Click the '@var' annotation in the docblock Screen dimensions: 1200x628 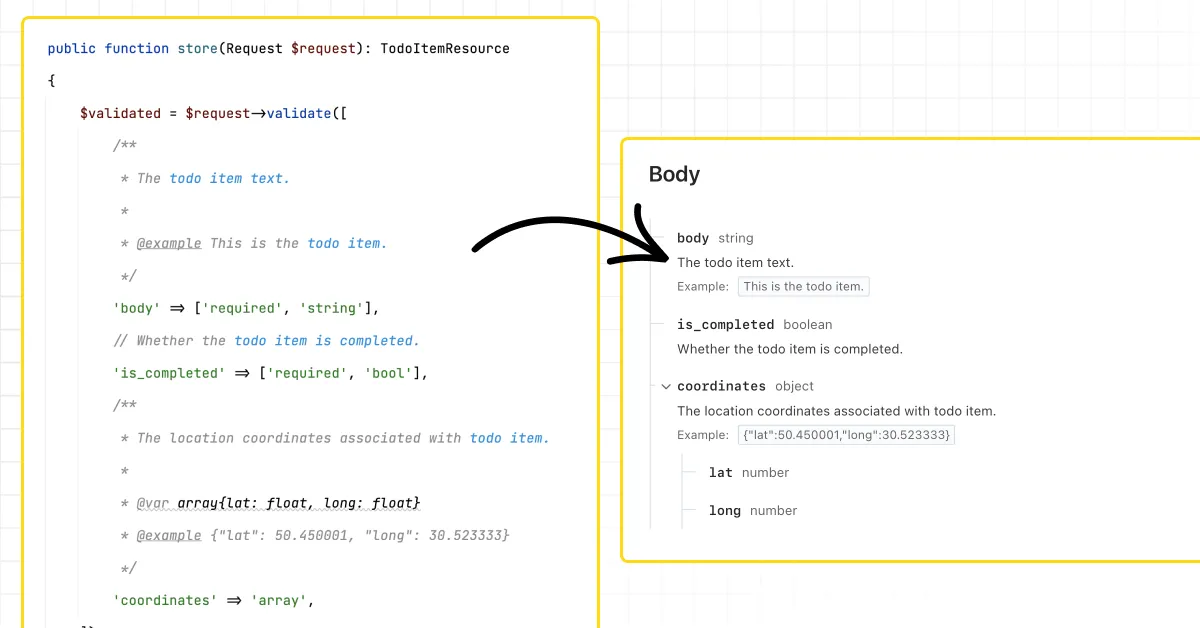(153, 503)
